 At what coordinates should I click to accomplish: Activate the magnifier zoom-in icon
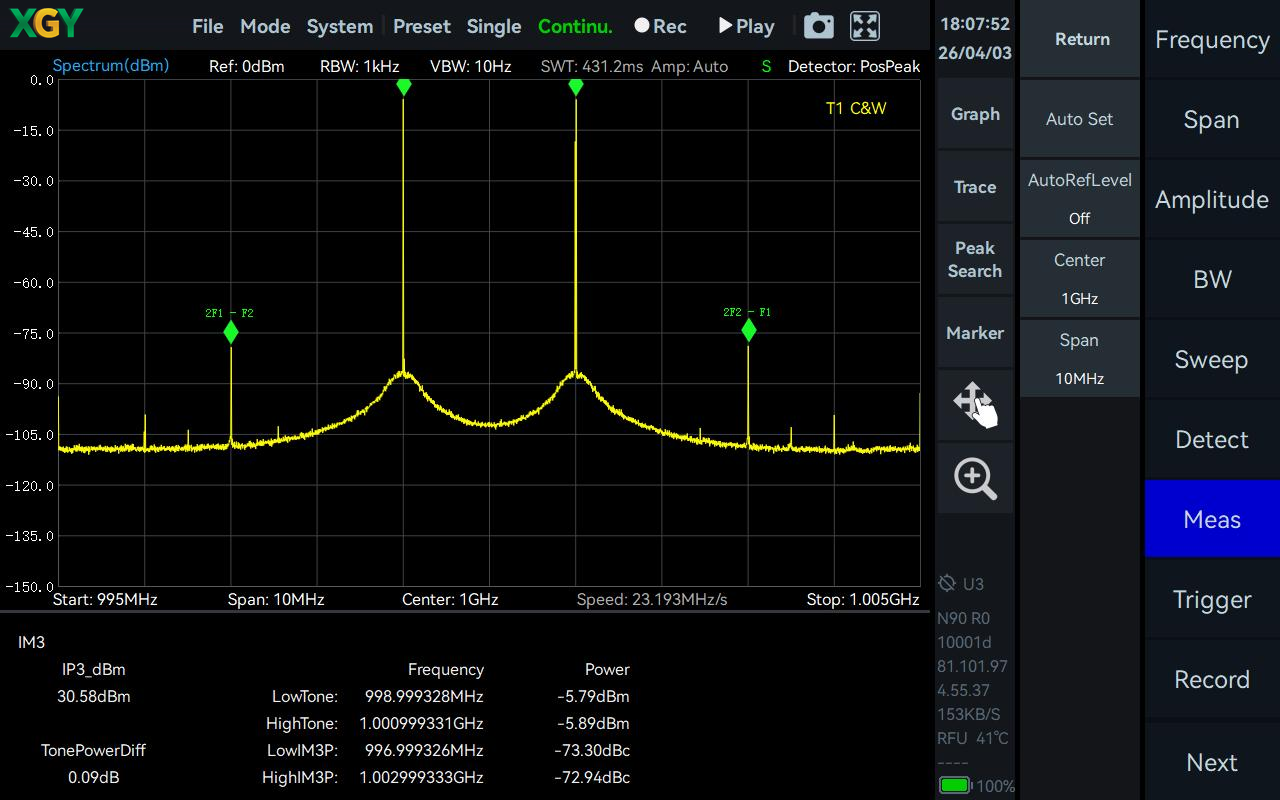(975, 479)
